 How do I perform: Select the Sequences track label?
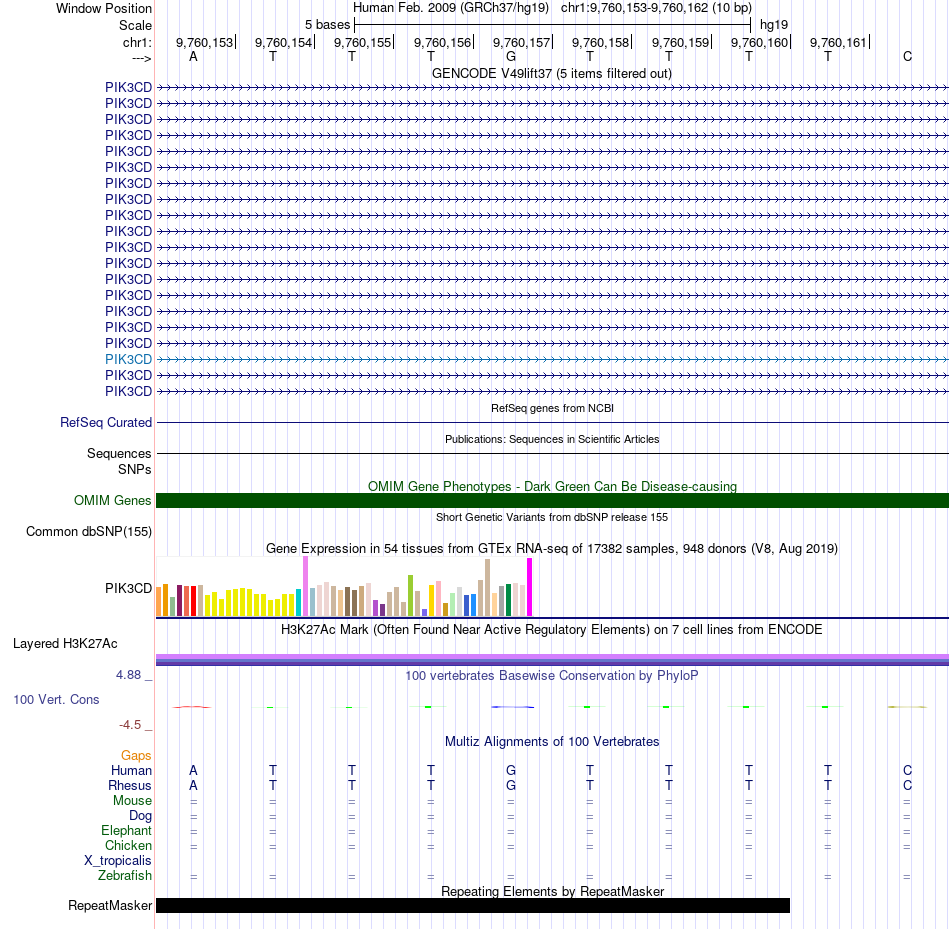[119, 453]
